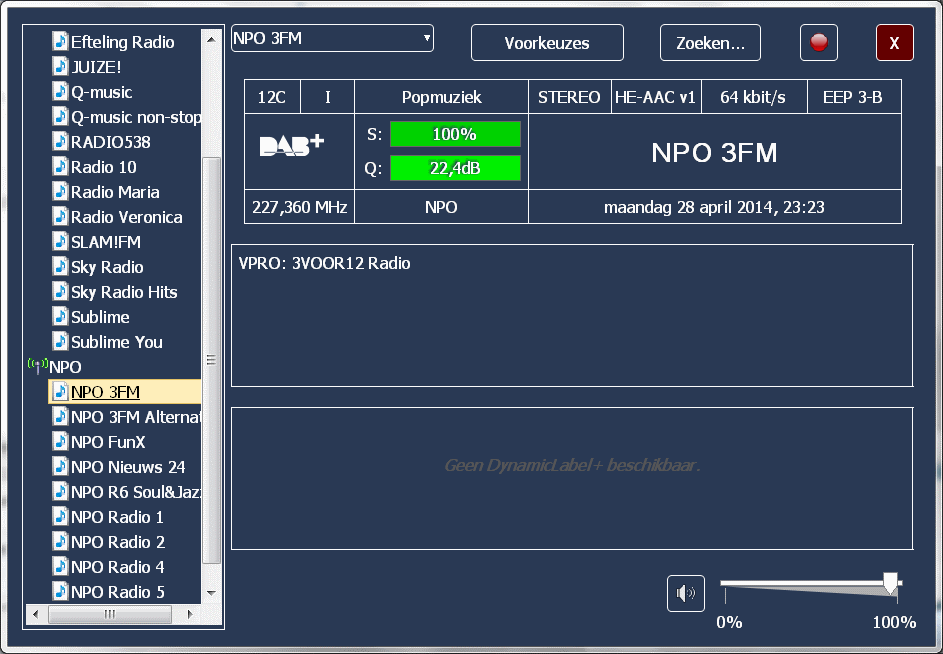Select Sublime station in the list
Image resolution: width=943 pixels, height=654 pixels.
[x=100, y=317]
